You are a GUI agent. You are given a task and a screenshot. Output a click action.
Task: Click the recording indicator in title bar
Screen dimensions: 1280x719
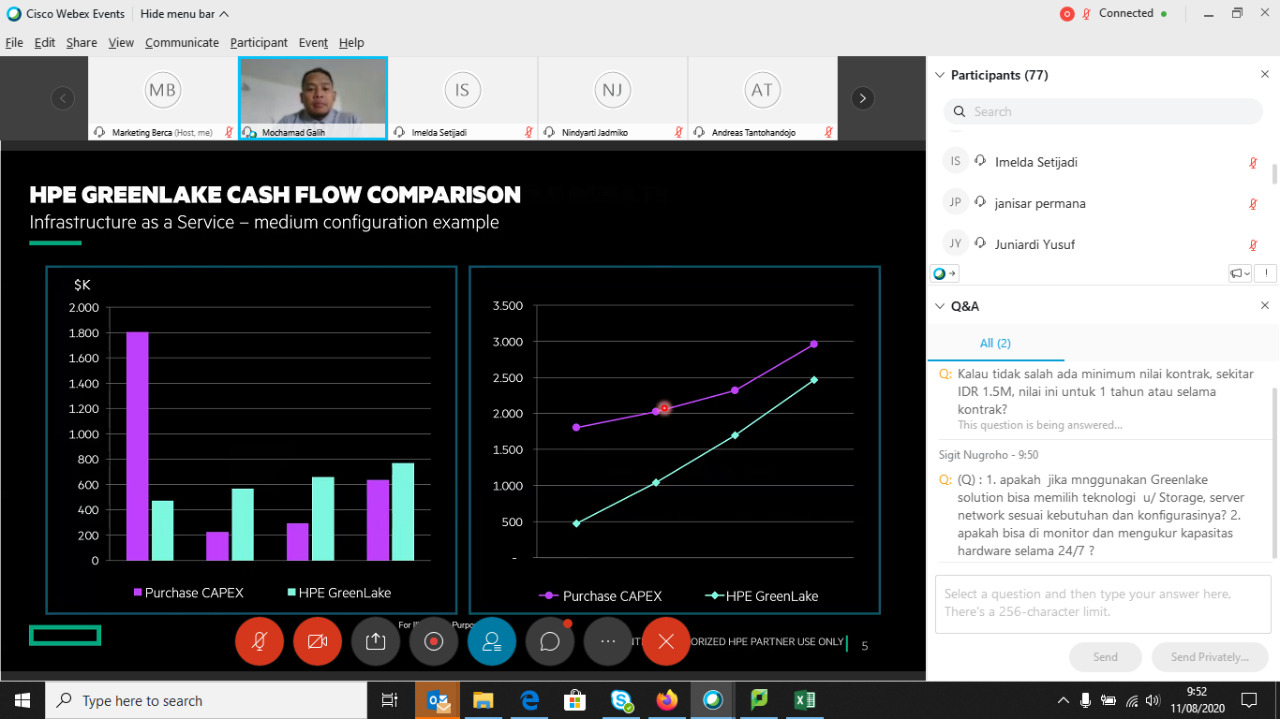tap(1067, 14)
